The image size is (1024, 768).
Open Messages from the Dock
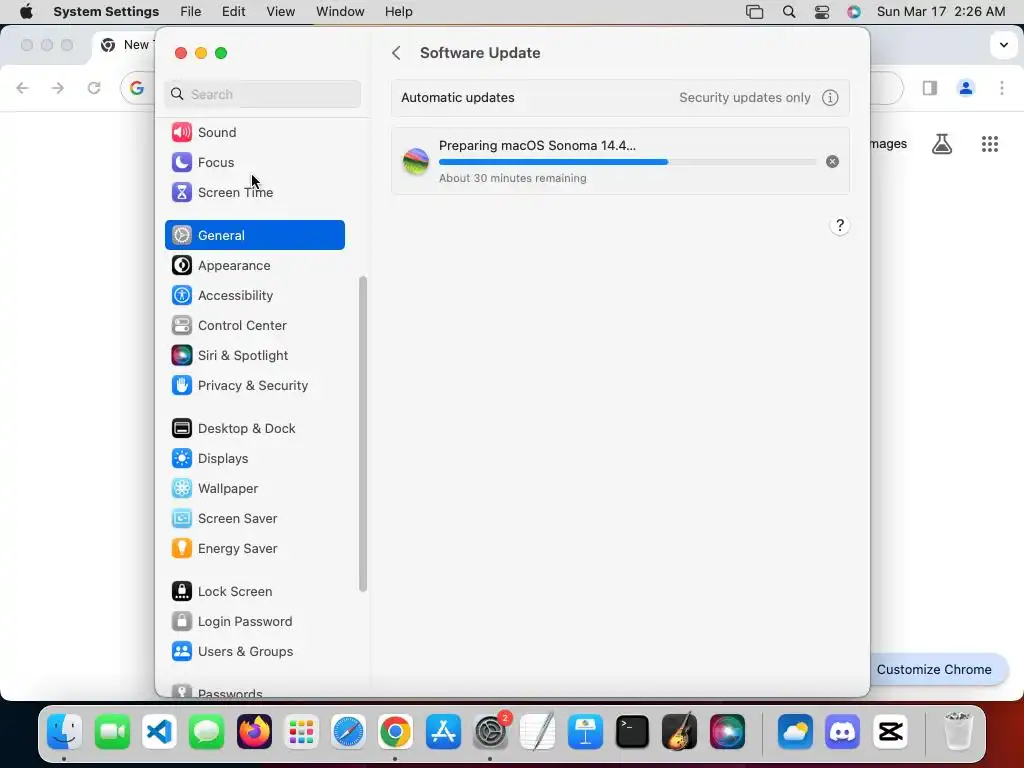(x=207, y=731)
